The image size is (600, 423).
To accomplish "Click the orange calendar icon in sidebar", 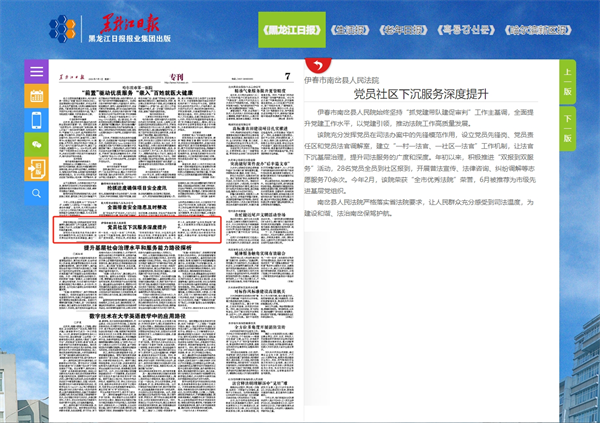I will point(37,97).
